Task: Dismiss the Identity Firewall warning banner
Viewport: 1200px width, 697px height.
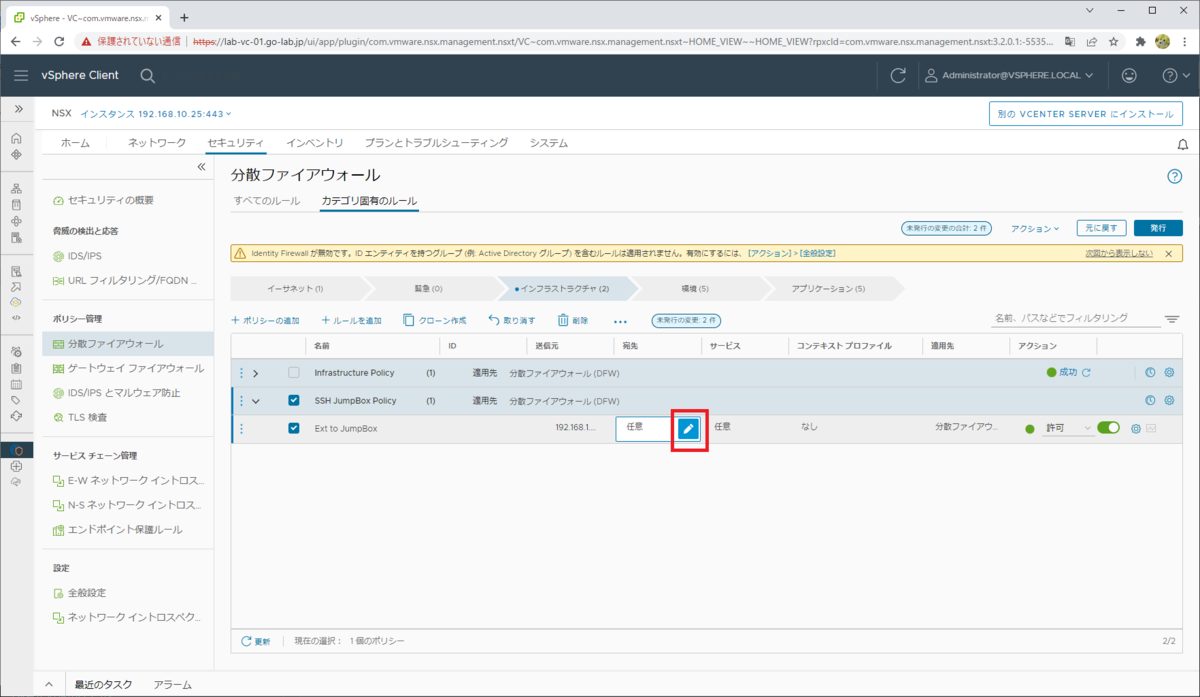Action: (x=1168, y=253)
